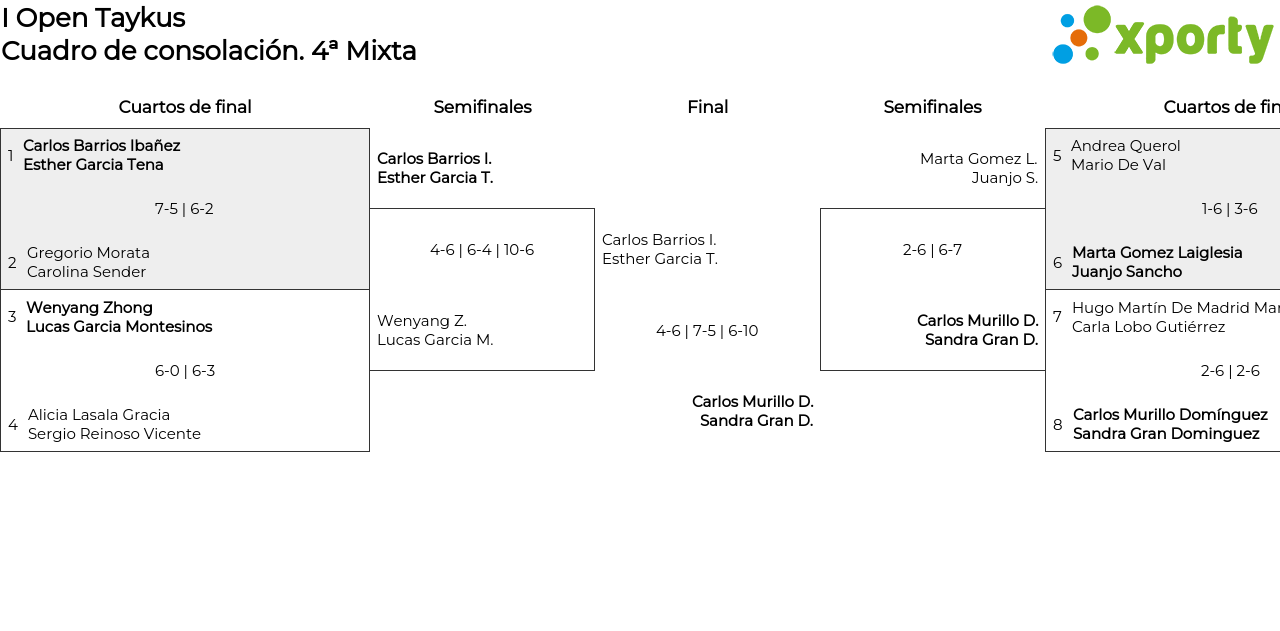Click the "I Open Taykus" tournament title
This screenshot has height=631, width=1280.
coord(93,18)
